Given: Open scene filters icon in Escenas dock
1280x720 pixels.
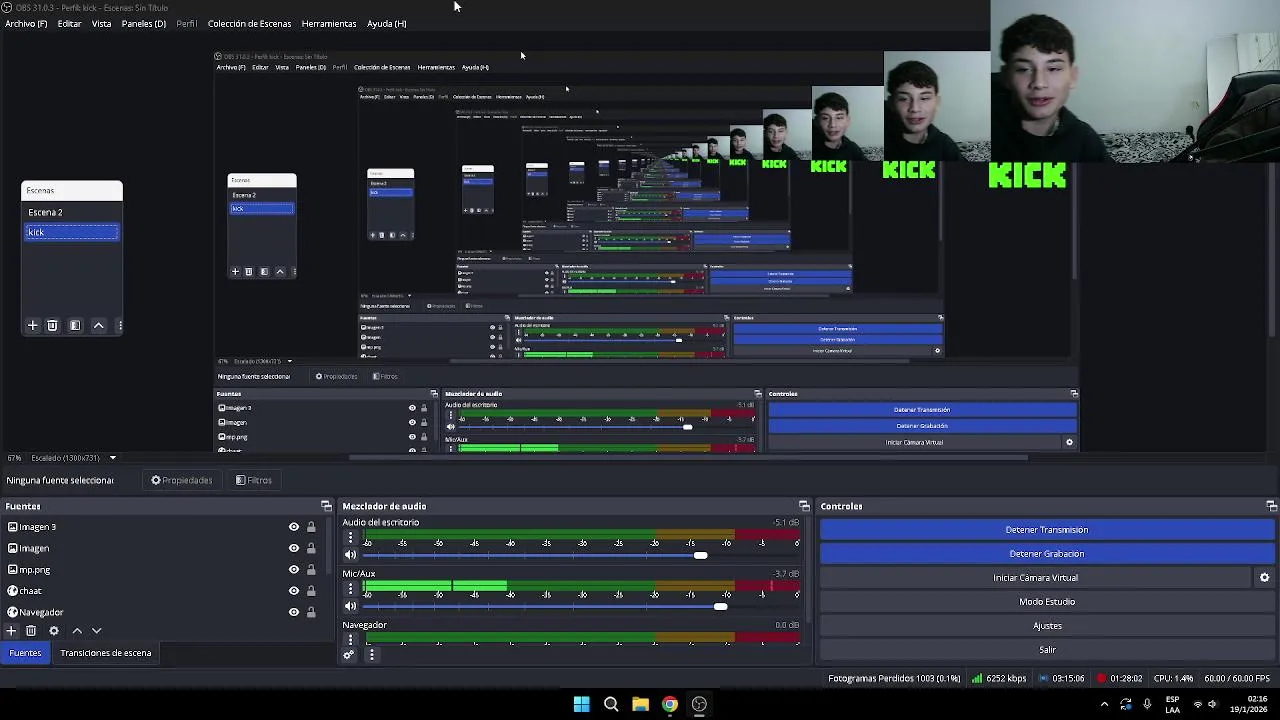Looking at the screenshot, I should (75, 326).
